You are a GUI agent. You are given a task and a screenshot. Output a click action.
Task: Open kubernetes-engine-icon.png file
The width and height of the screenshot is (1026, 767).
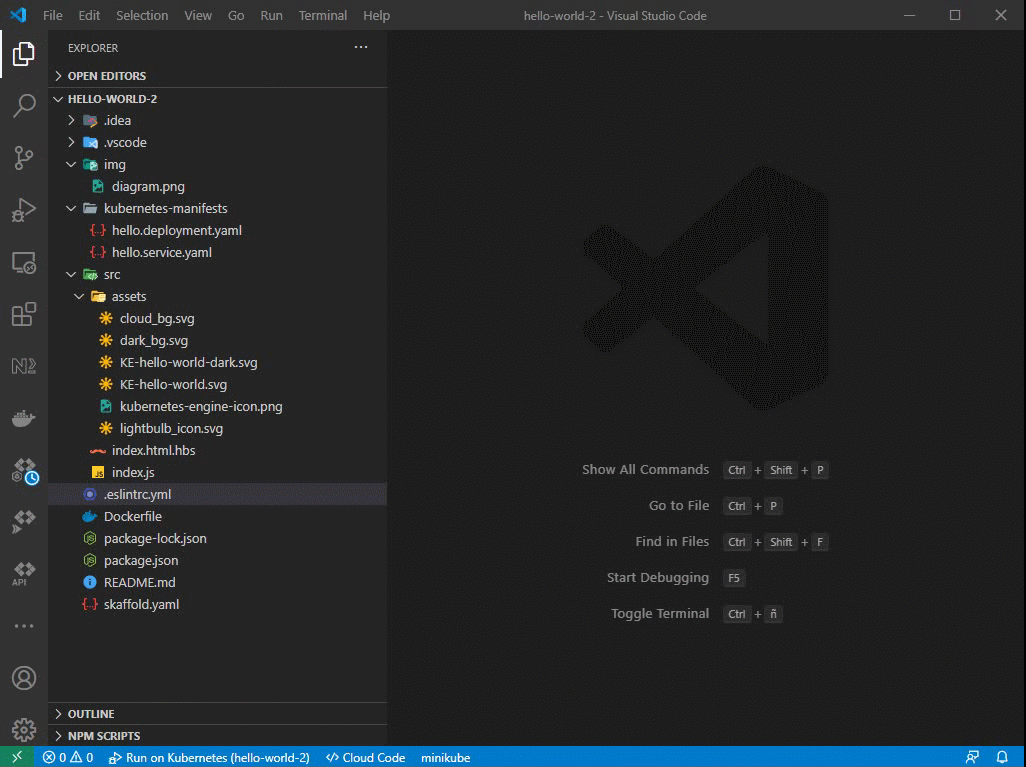pyautogui.click(x=217, y=406)
